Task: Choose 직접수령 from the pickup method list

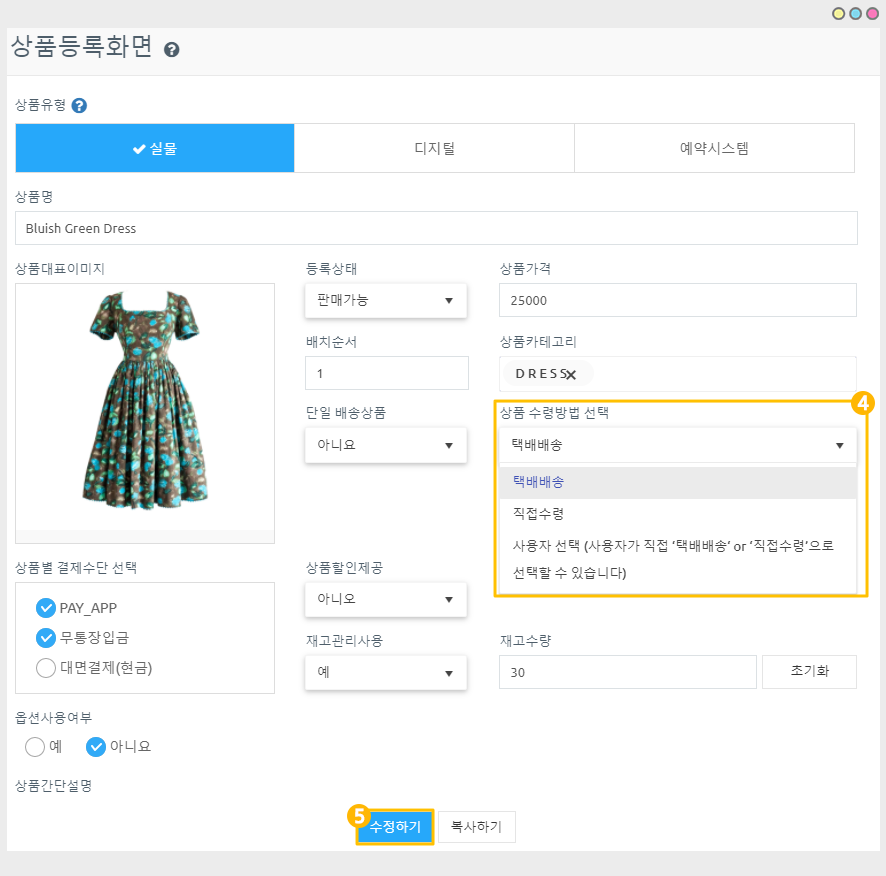Action: click(x=538, y=513)
